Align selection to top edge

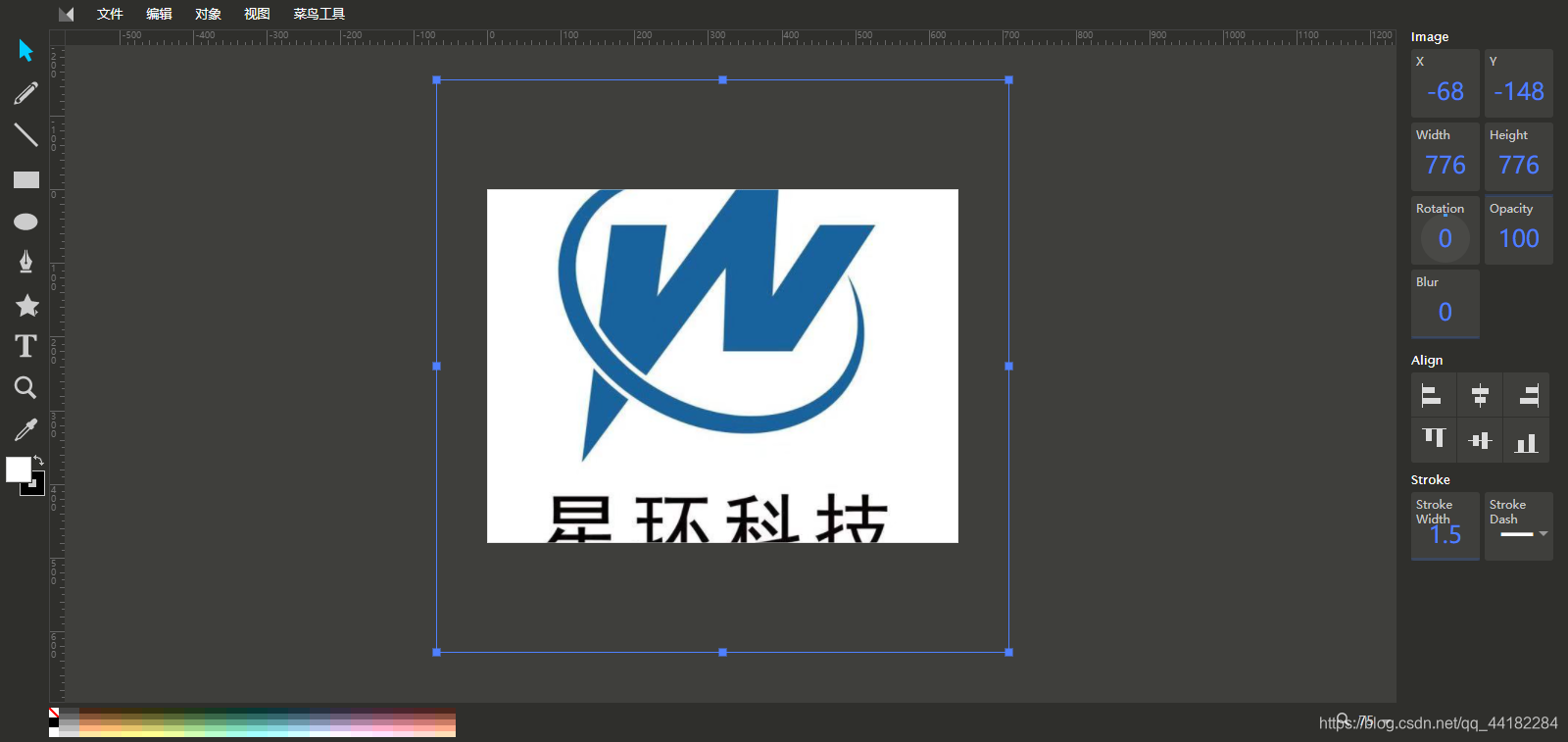point(1434,440)
